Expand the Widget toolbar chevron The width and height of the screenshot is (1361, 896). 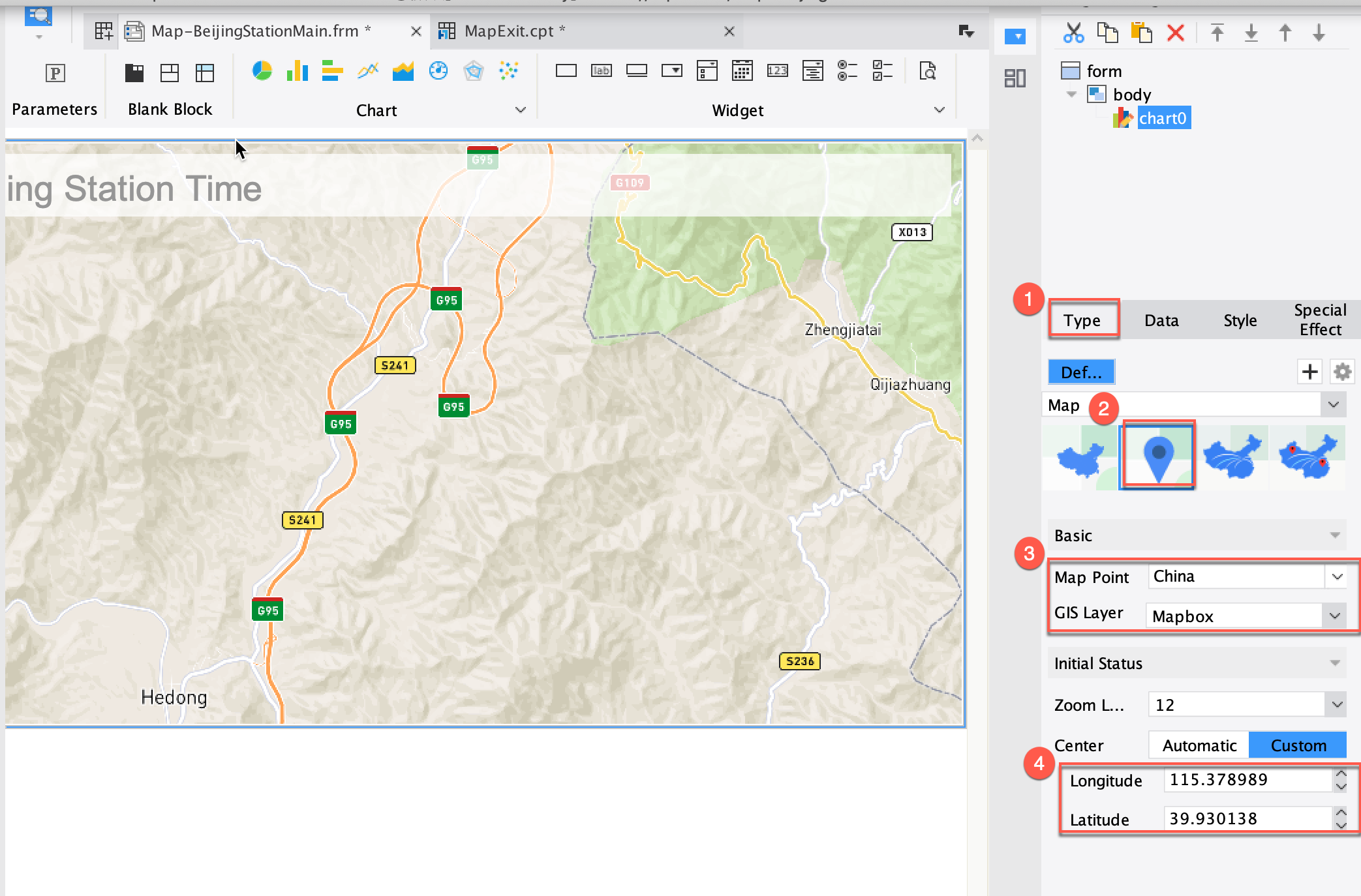(940, 110)
